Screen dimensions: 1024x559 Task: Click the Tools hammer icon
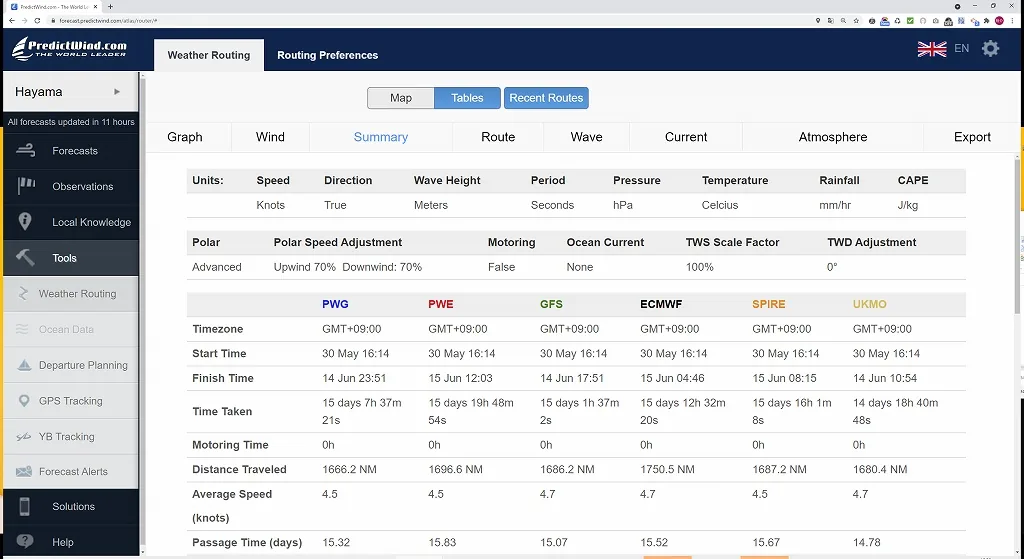[25, 257]
